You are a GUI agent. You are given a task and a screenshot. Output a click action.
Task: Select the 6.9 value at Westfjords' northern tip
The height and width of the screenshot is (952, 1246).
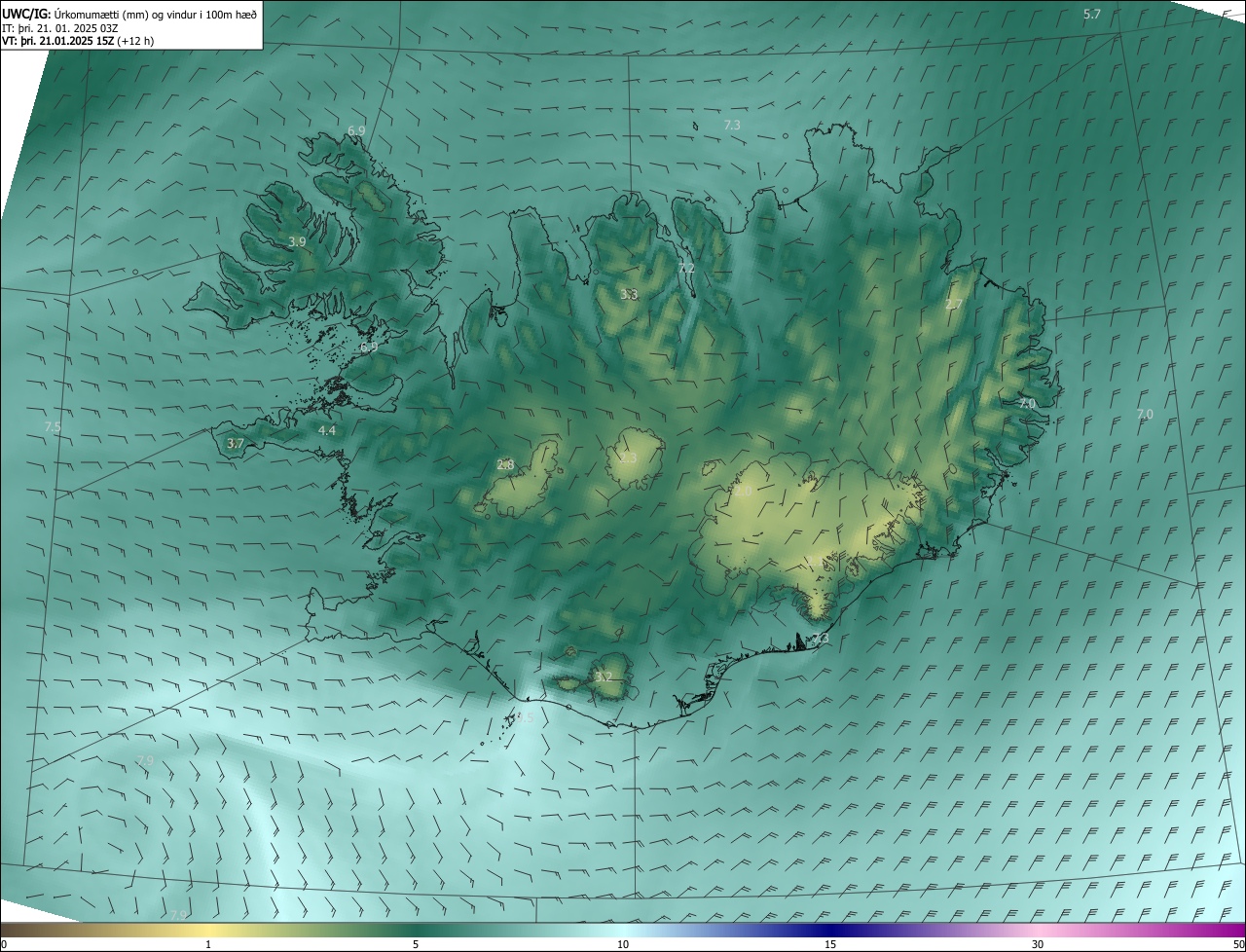[x=356, y=130]
